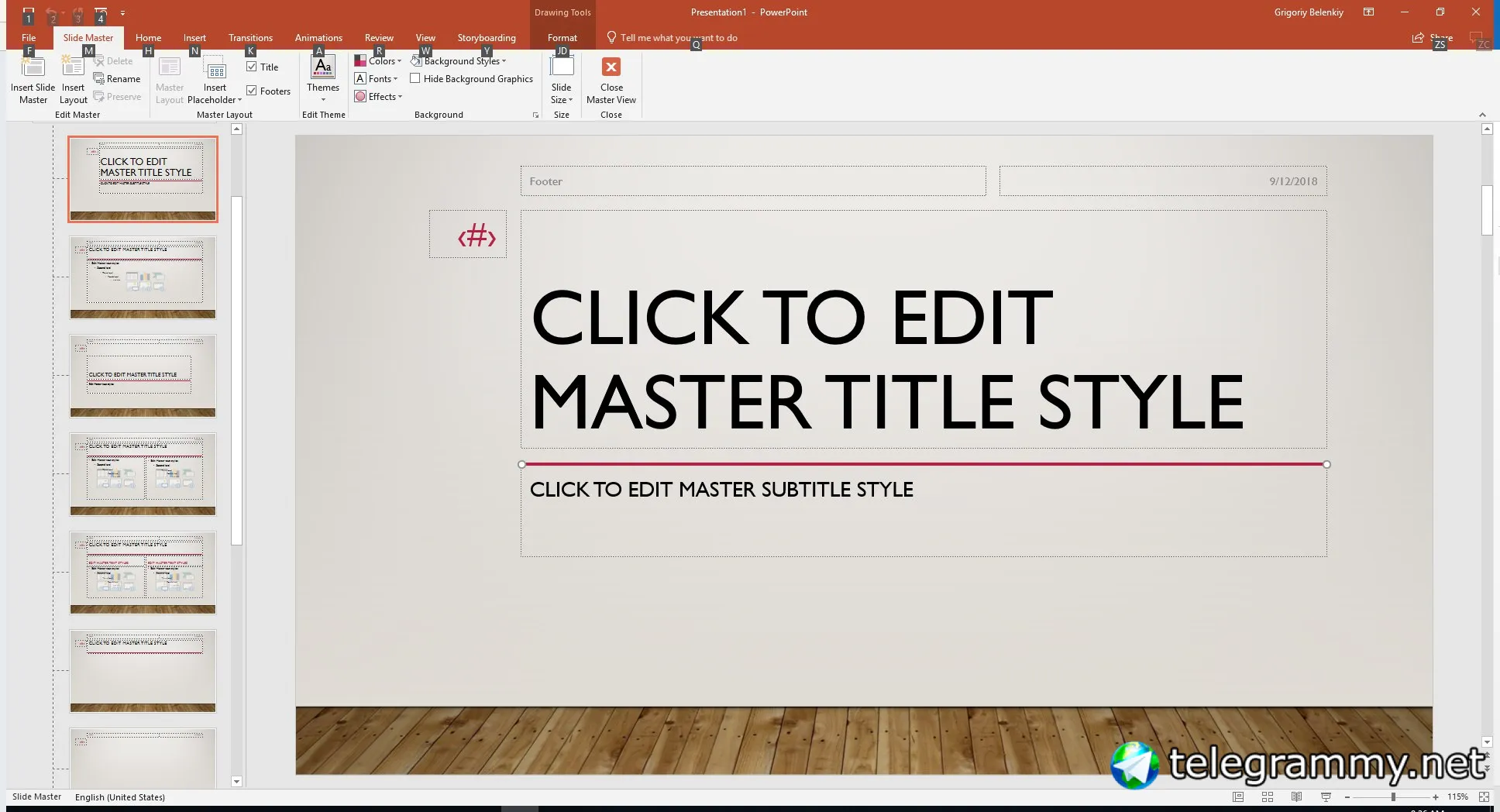Open the Animations tab

click(x=318, y=37)
